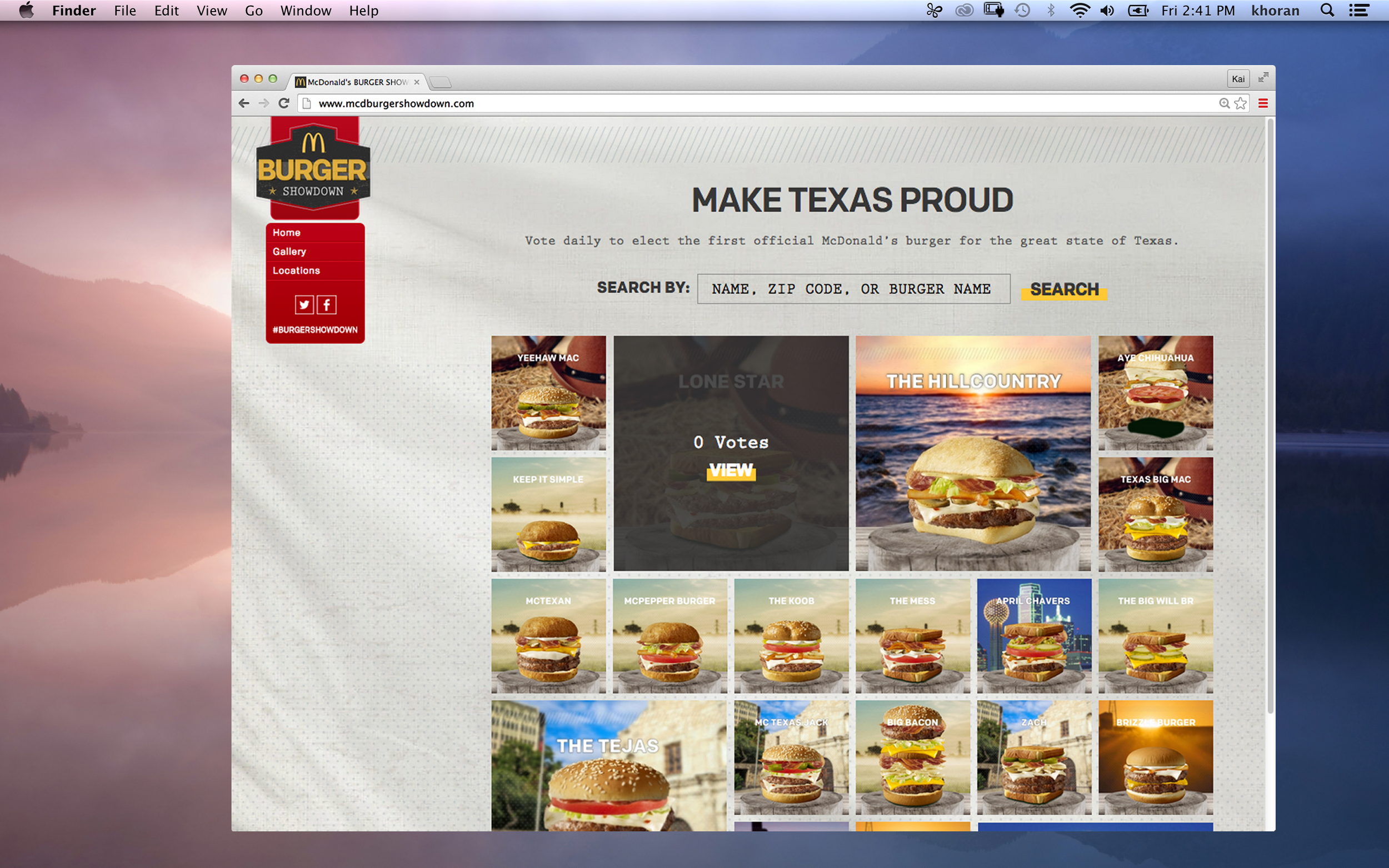
Task: Click the khoran user name in the menu bar
Action: click(1275, 11)
